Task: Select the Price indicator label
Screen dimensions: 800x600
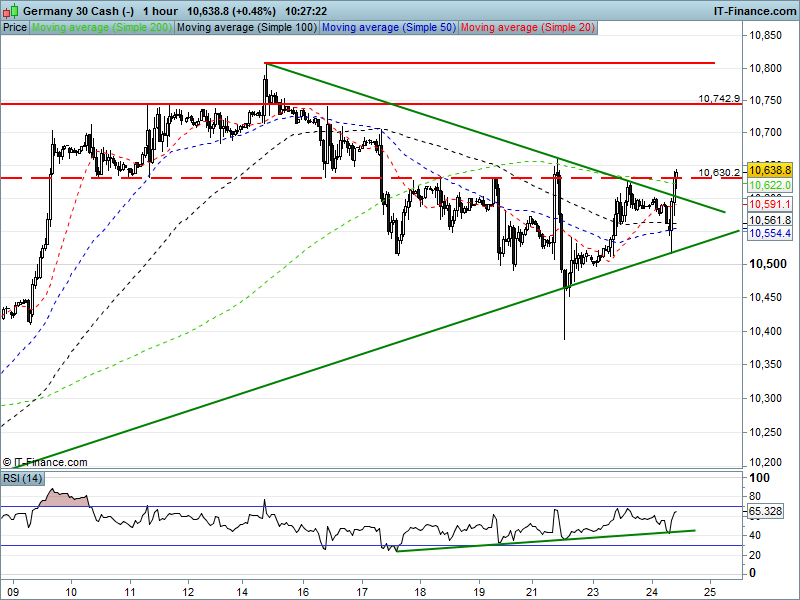Action: coord(15,28)
